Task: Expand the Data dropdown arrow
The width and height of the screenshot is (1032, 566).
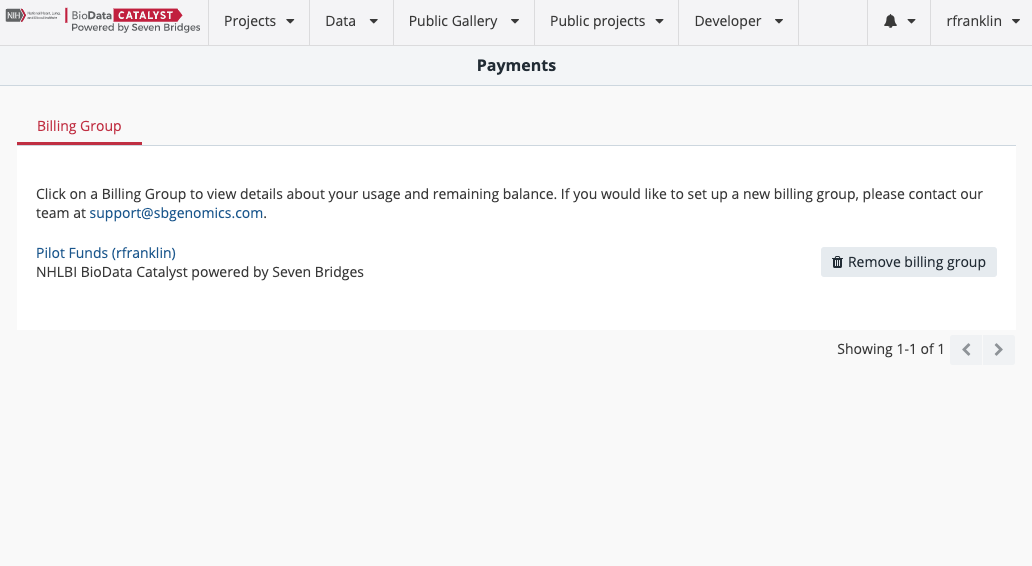Action: pos(373,21)
